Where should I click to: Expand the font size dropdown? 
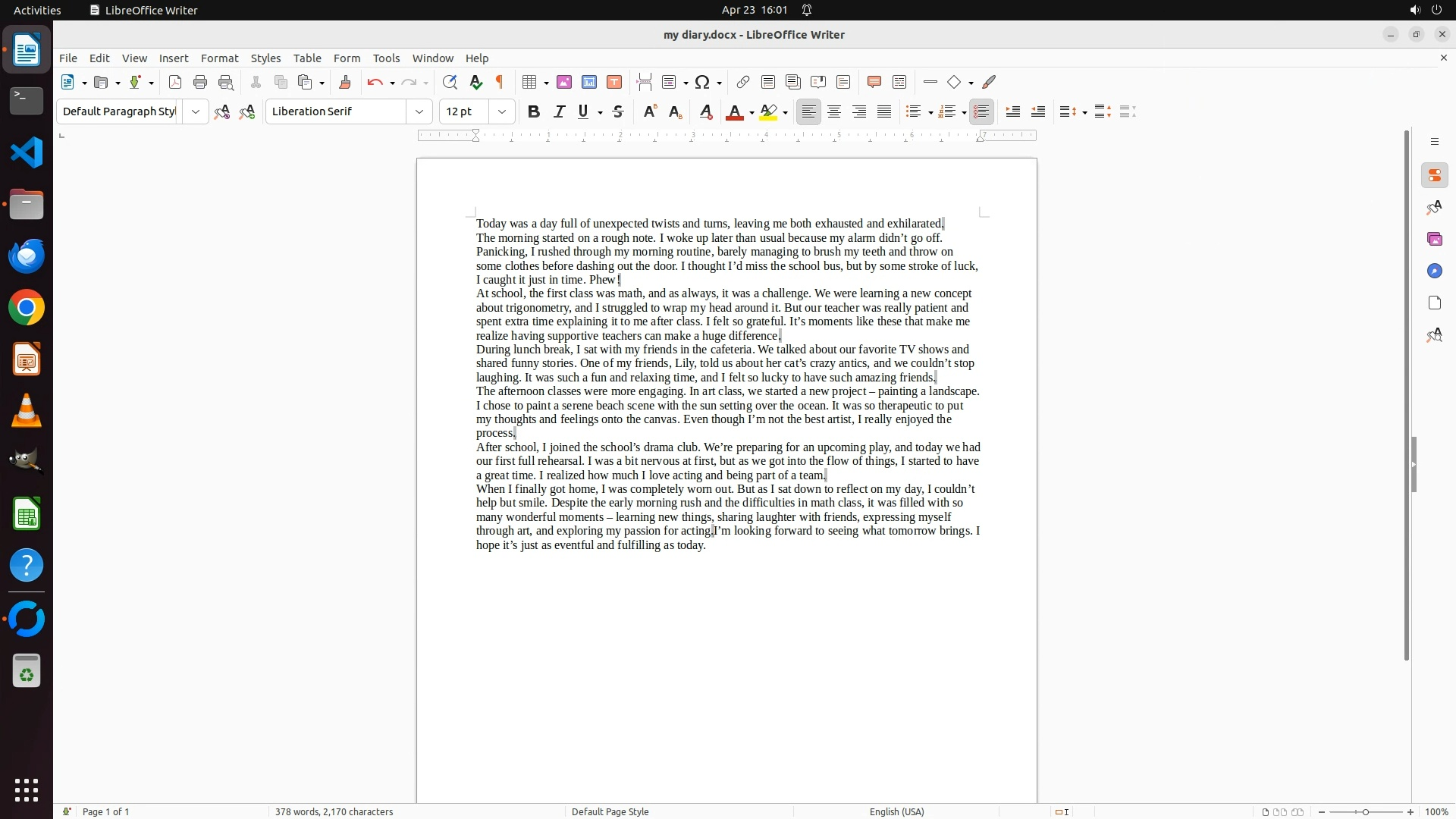(x=502, y=112)
